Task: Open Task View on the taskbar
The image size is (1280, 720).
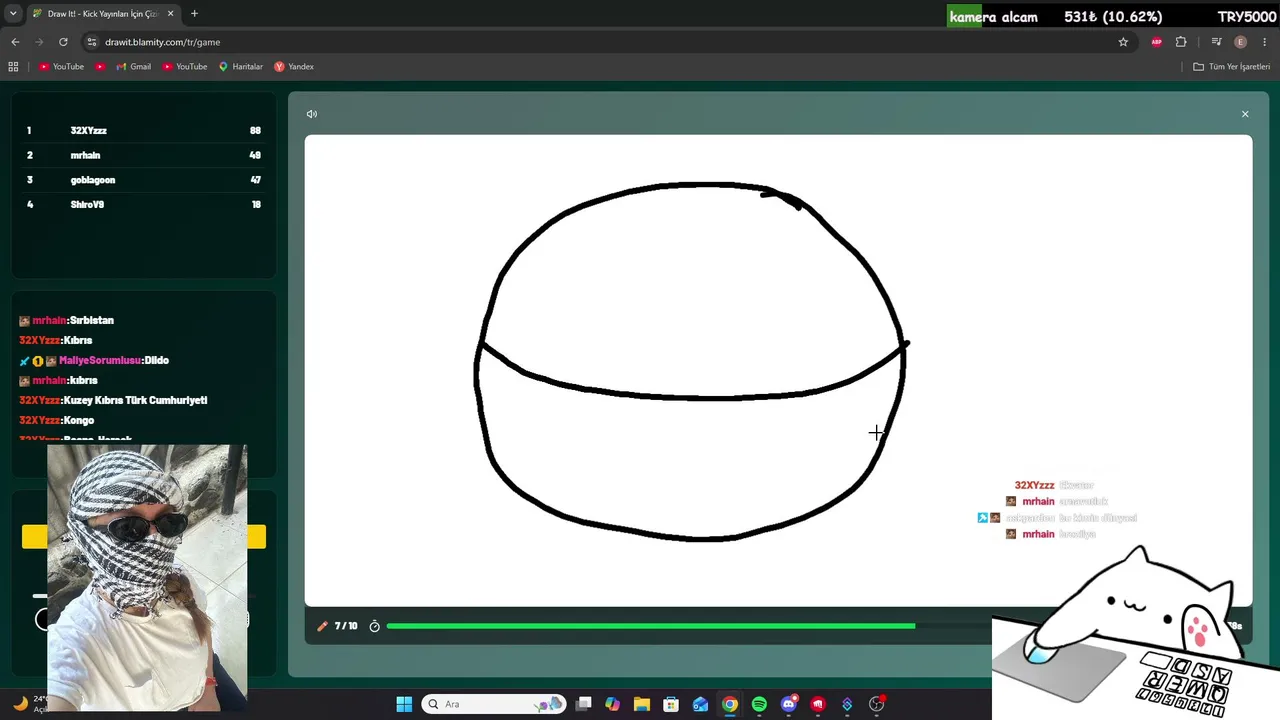Action: 584,704
